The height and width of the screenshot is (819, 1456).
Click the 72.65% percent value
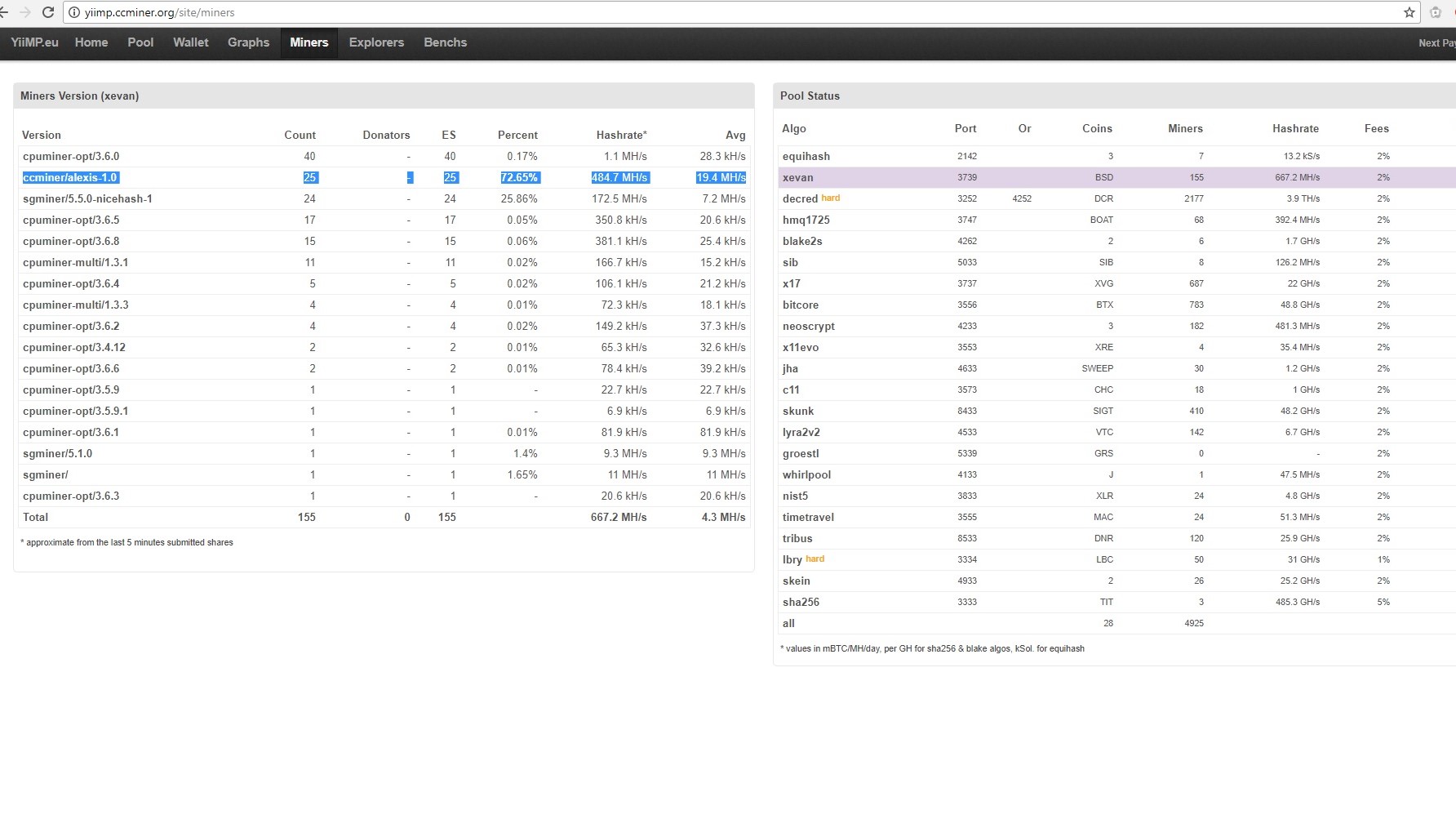click(x=519, y=177)
